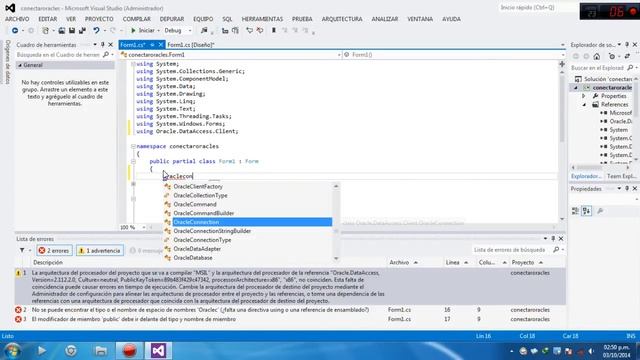Screen dimensions: 640x360
Task: Open the PROYECTO menu
Action: click(x=99, y=19)
